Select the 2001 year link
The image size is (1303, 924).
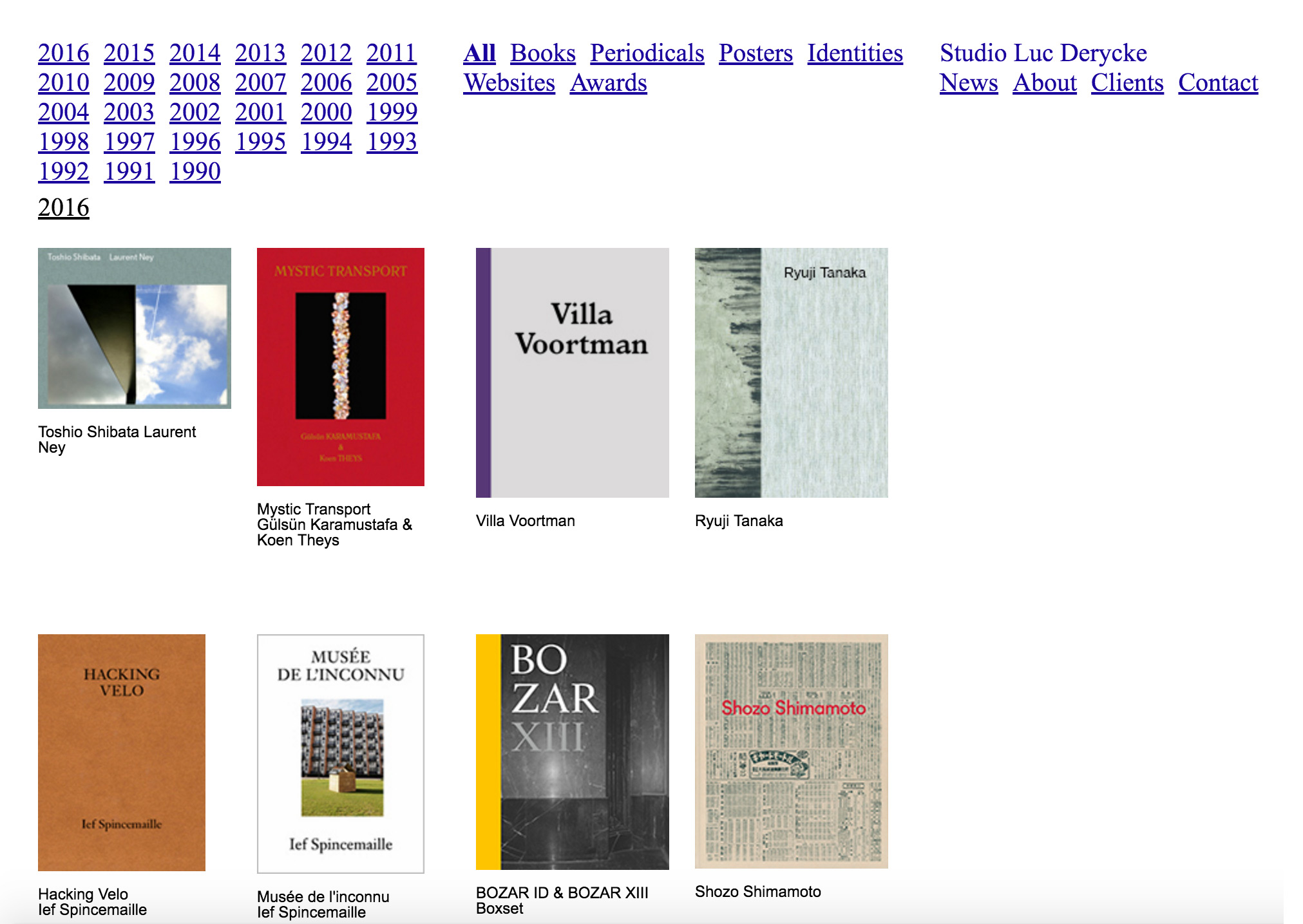(260, 112)
